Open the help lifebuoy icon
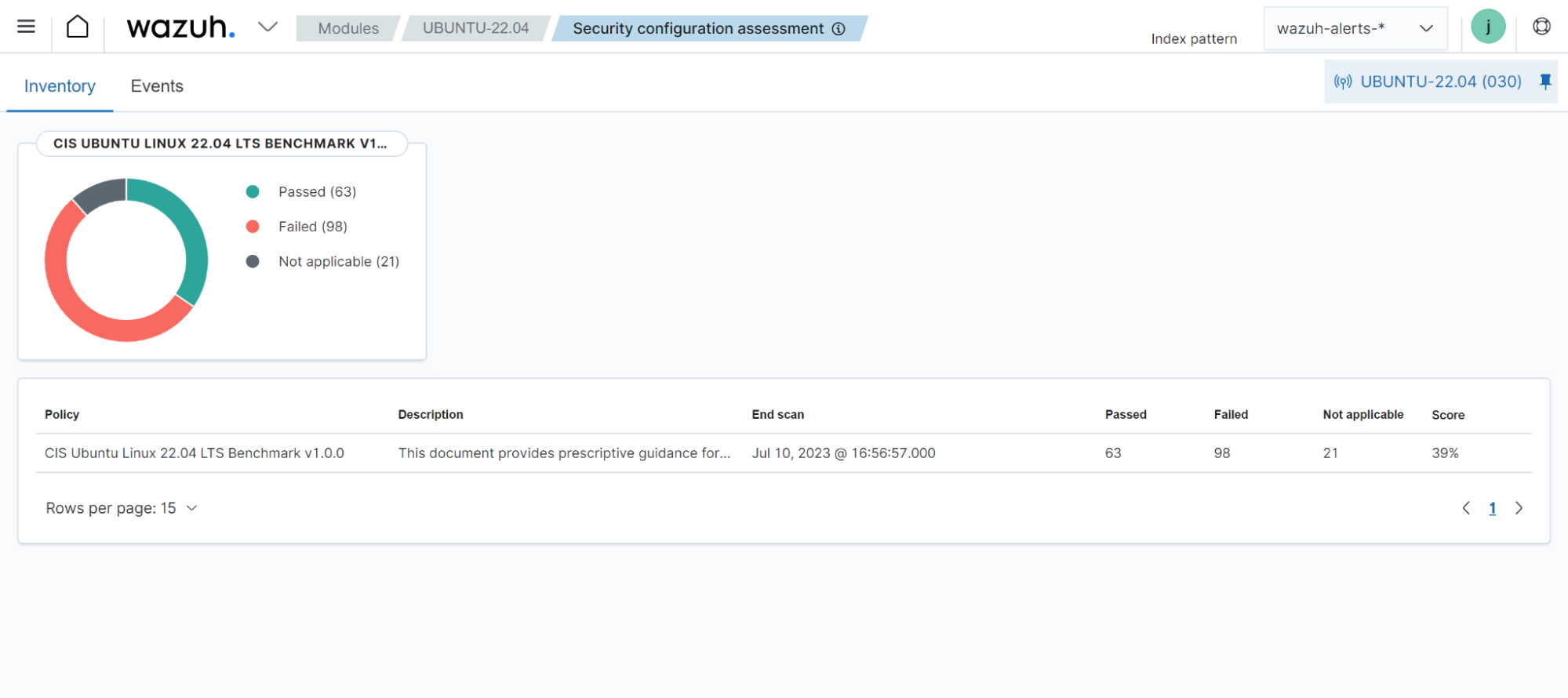 (1541, 27)
